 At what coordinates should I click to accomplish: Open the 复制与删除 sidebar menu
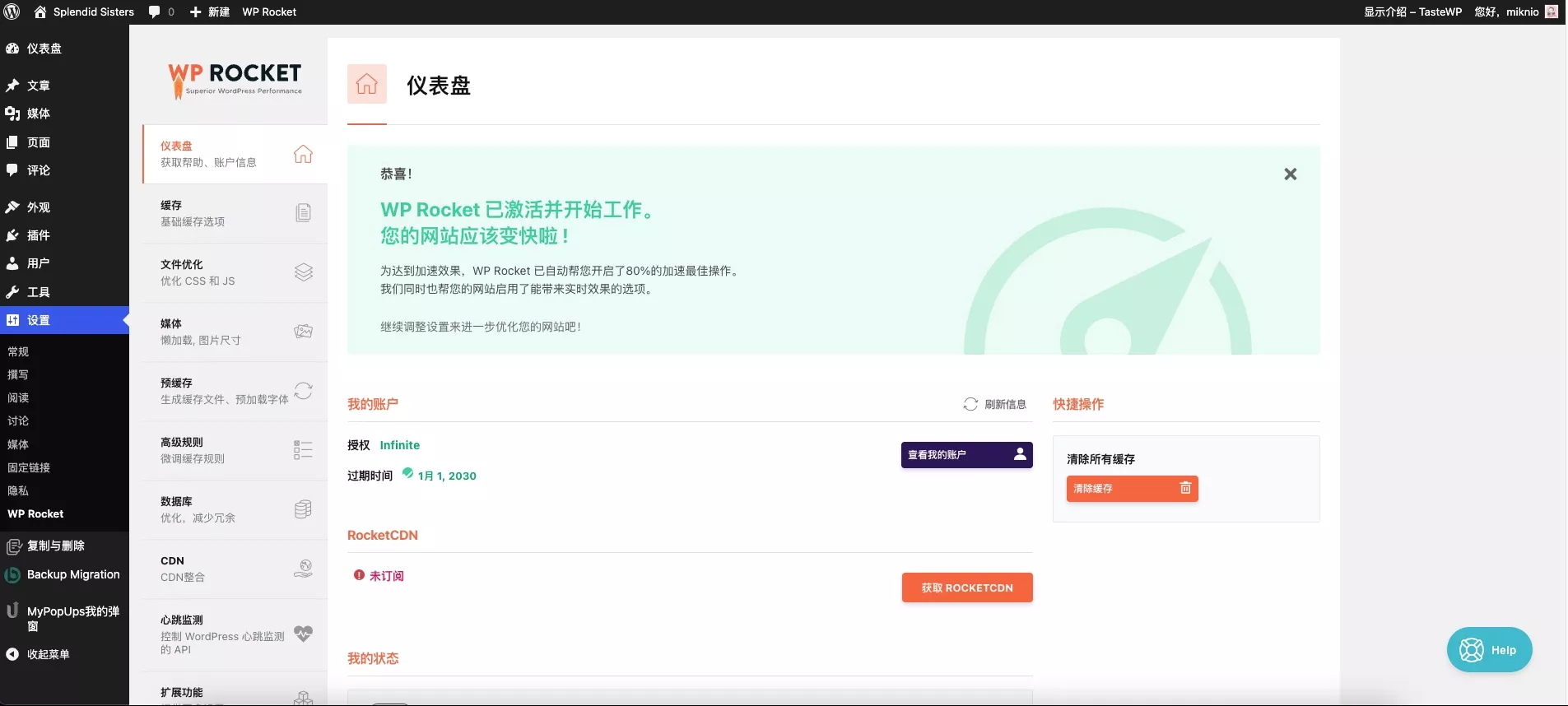55,546
